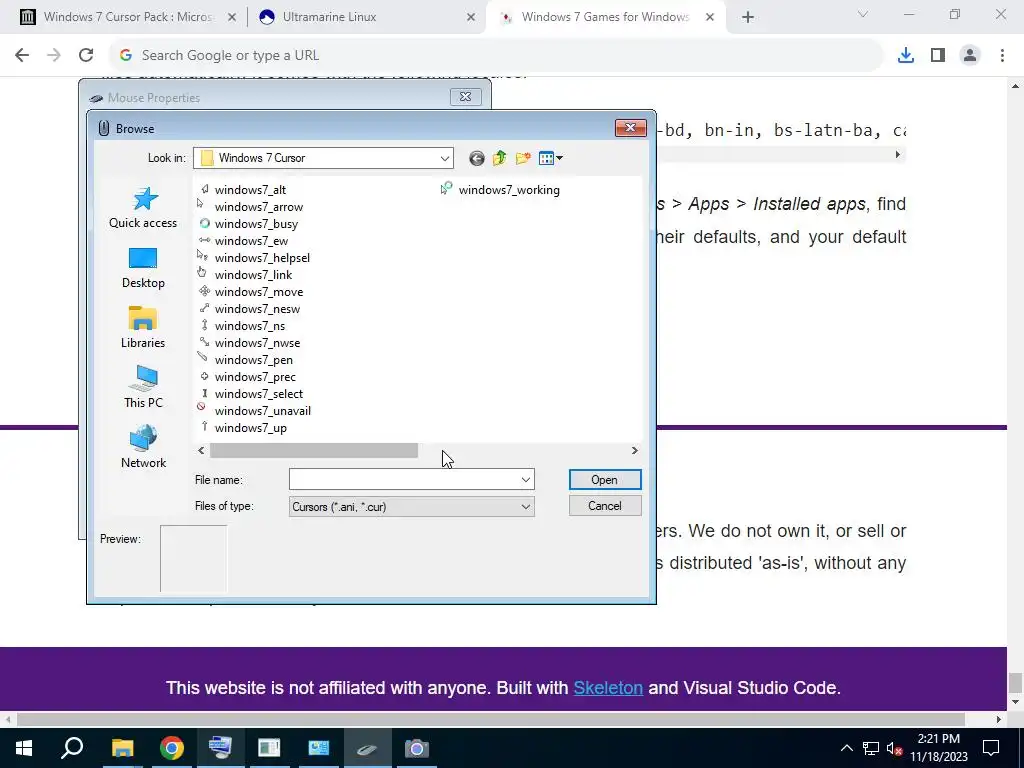Expand the Look in folder dropdown
This screenshot has width=1024, height=768.
(x=445, y=158)
